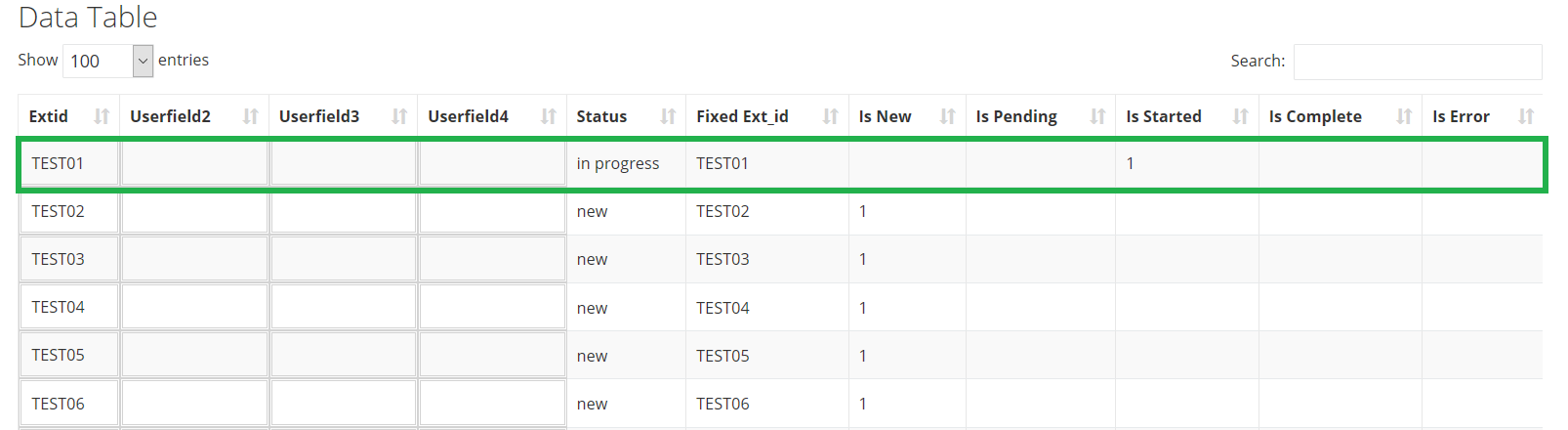
Task: Click the Extid field containing TEST04
Action: point(69,307)
